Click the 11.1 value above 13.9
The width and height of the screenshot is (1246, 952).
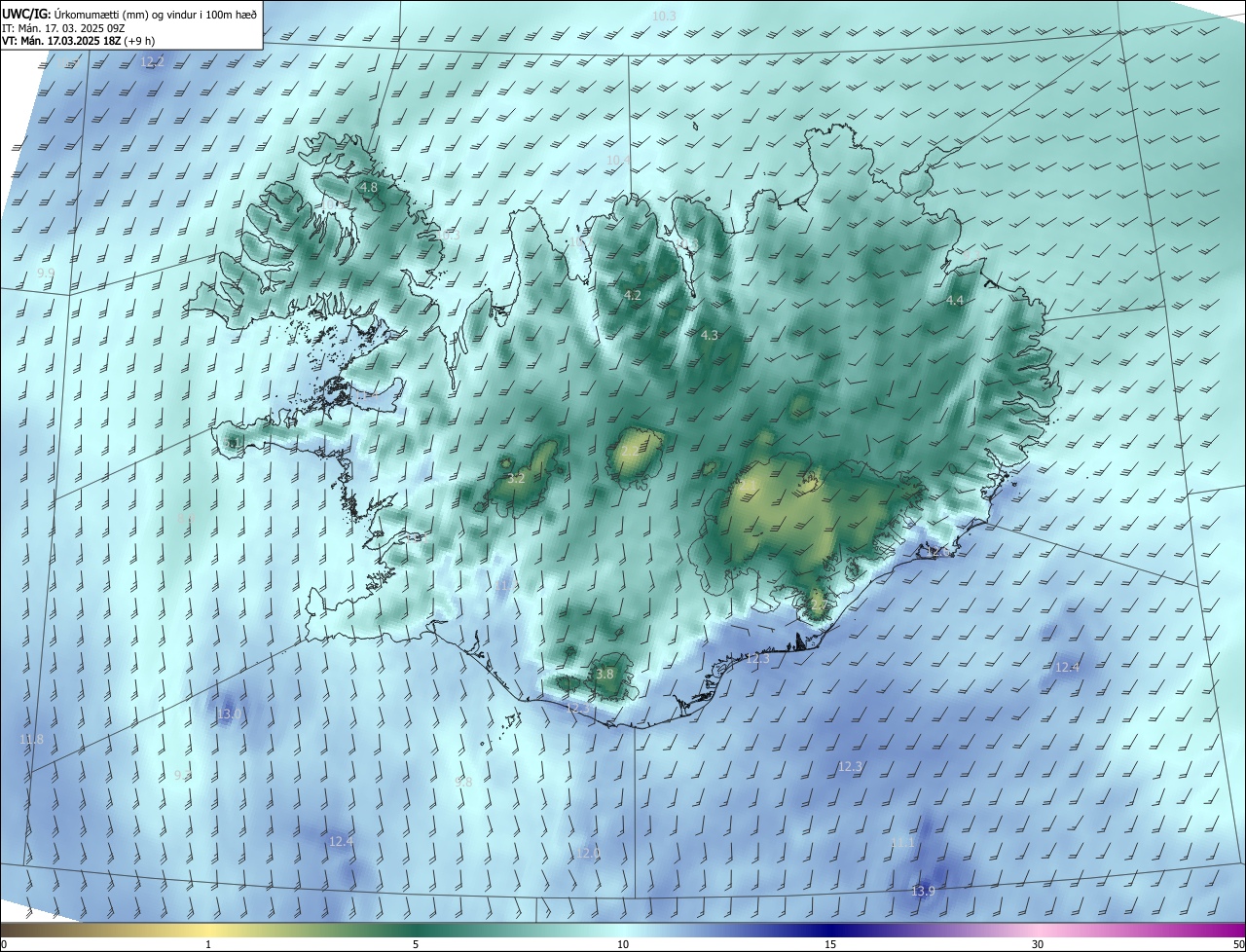[902, 843]
